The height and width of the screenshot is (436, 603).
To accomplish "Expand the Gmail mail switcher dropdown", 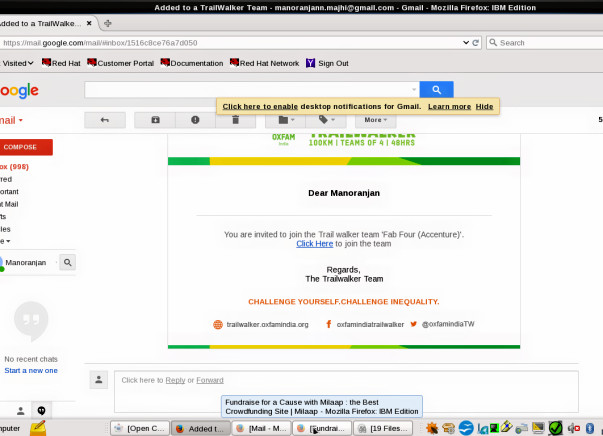I will coord(12,120).
